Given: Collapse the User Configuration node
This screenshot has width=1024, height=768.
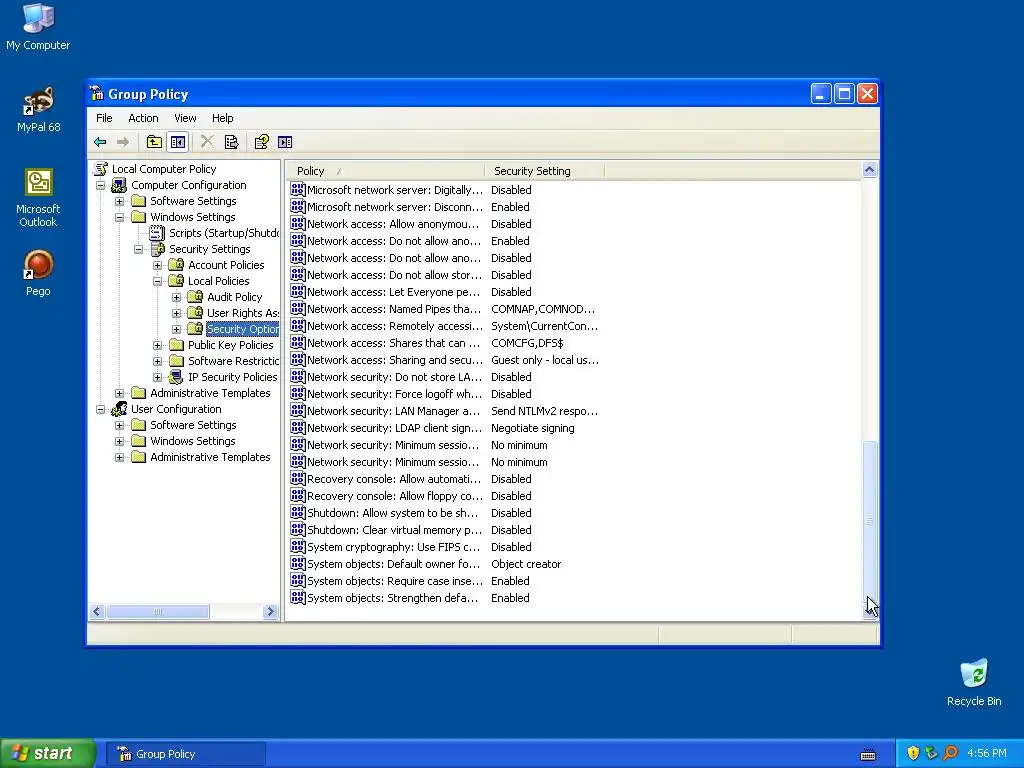Looking at the screenshot, I should click(101, 409).
